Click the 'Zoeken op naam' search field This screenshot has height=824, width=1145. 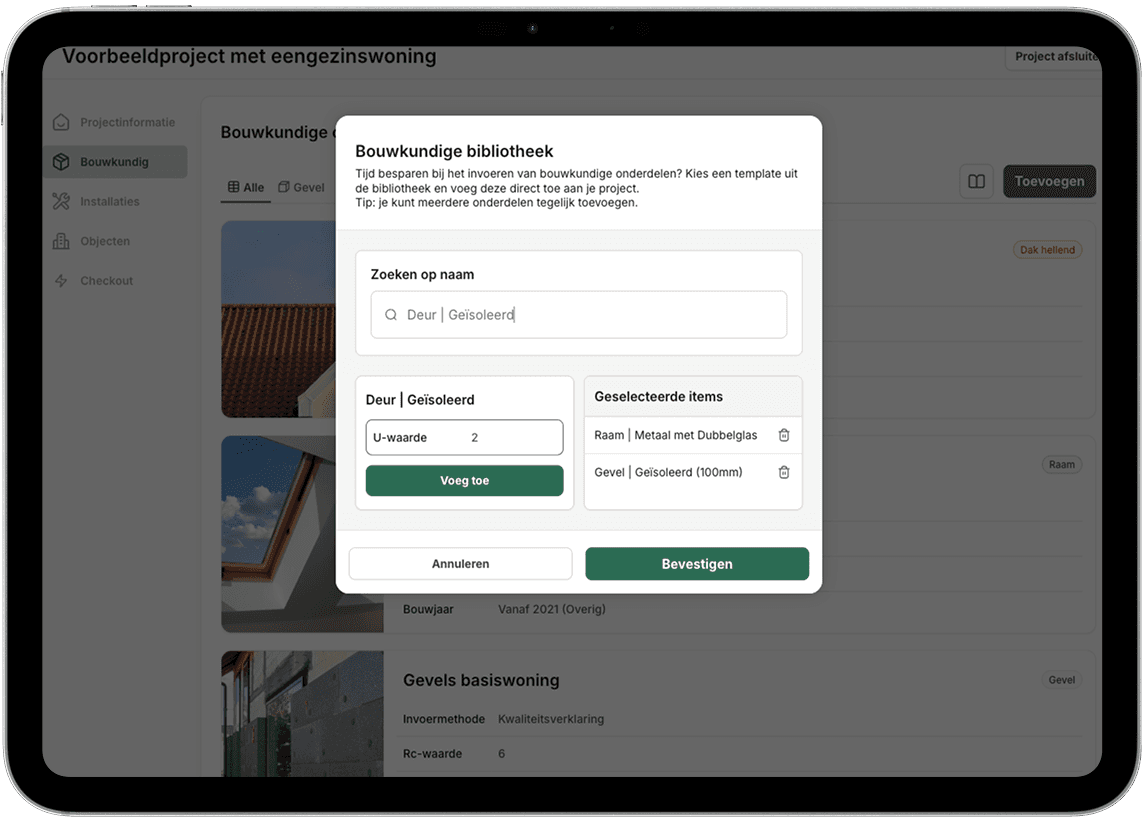click(578, 314)
